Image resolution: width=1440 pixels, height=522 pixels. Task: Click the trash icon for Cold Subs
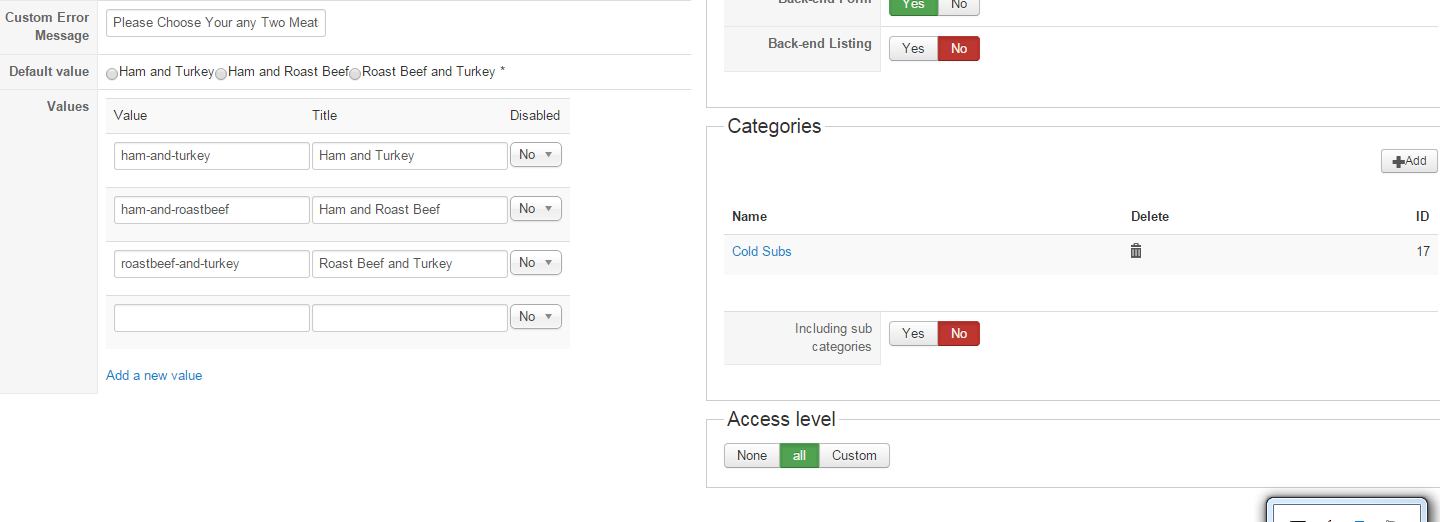click(1136, 251)
